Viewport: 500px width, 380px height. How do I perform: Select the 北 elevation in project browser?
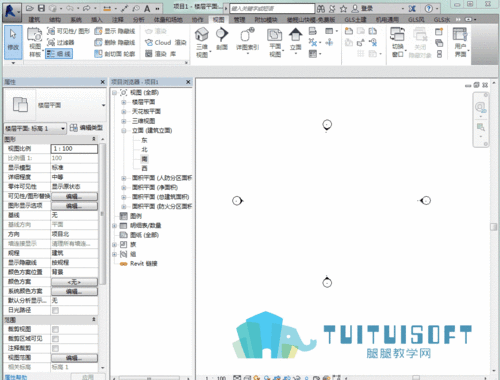[144, 149]
